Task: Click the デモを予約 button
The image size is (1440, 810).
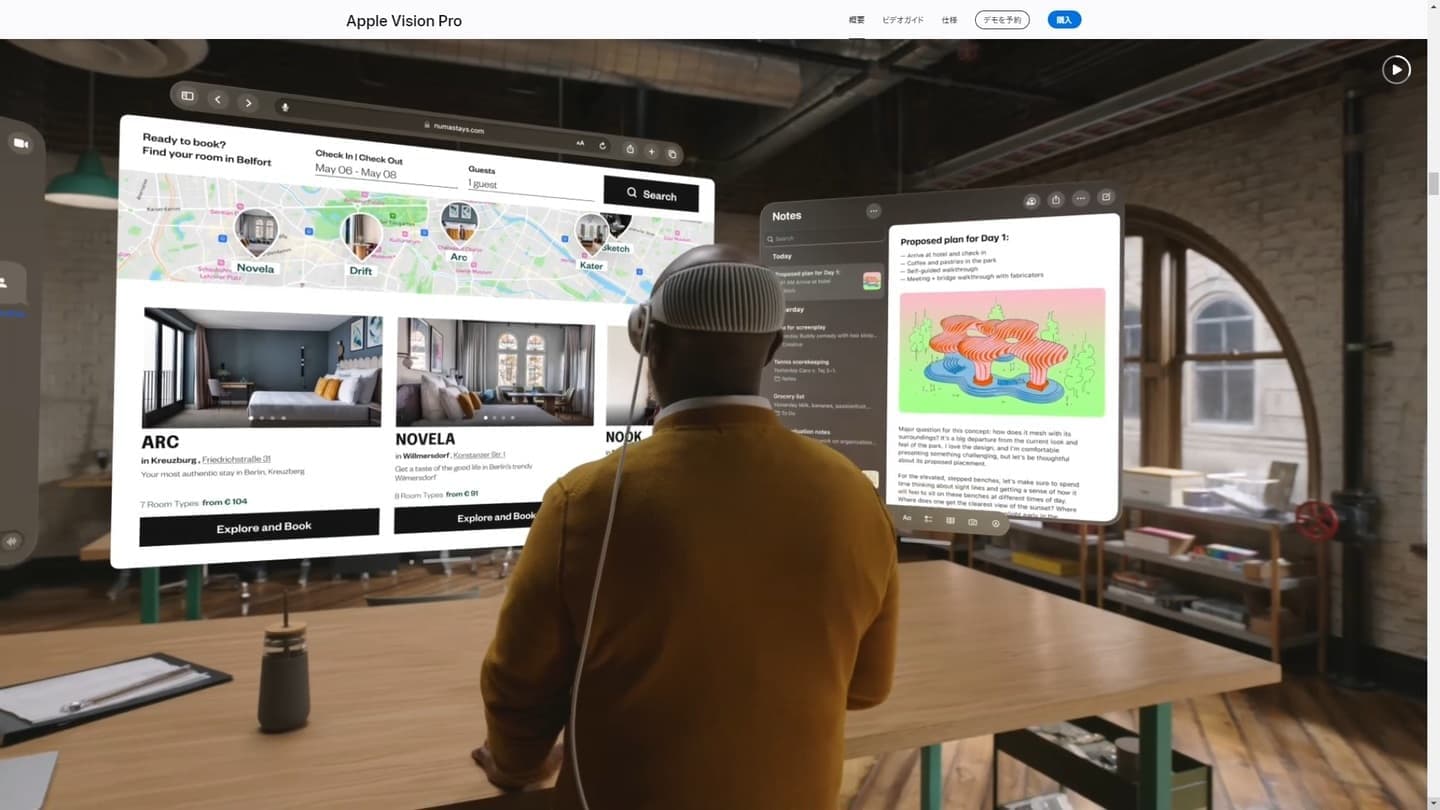Action: [x=1002, y=20]
